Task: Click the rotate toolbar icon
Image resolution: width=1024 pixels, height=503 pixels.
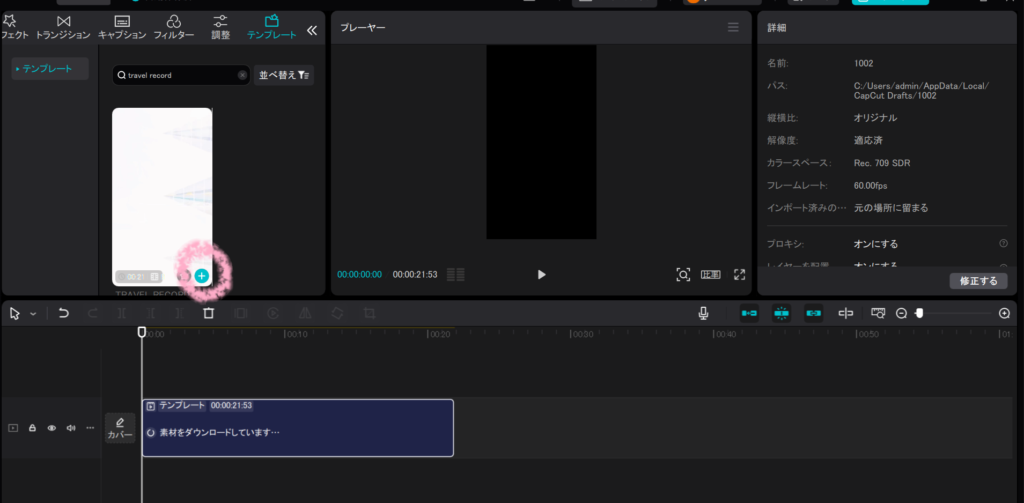Action: (x=337, y=314)
